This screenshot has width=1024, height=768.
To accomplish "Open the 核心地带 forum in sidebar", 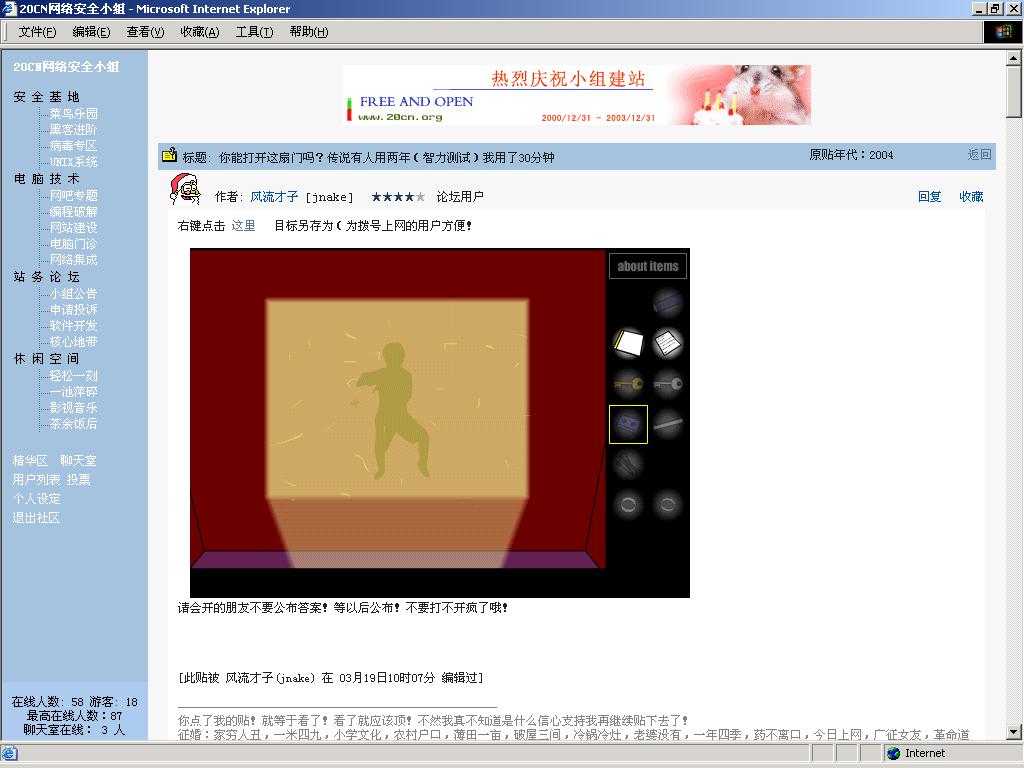I will pos(74,342).
